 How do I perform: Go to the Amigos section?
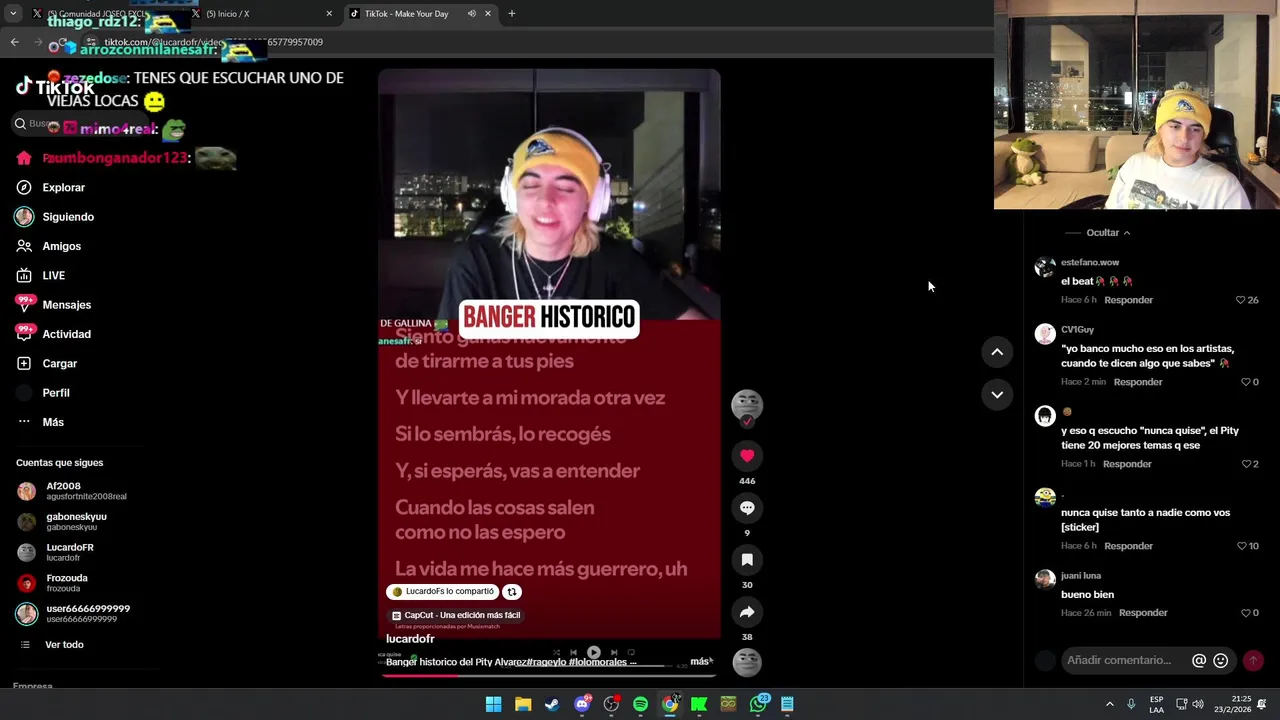click(62, 246)
